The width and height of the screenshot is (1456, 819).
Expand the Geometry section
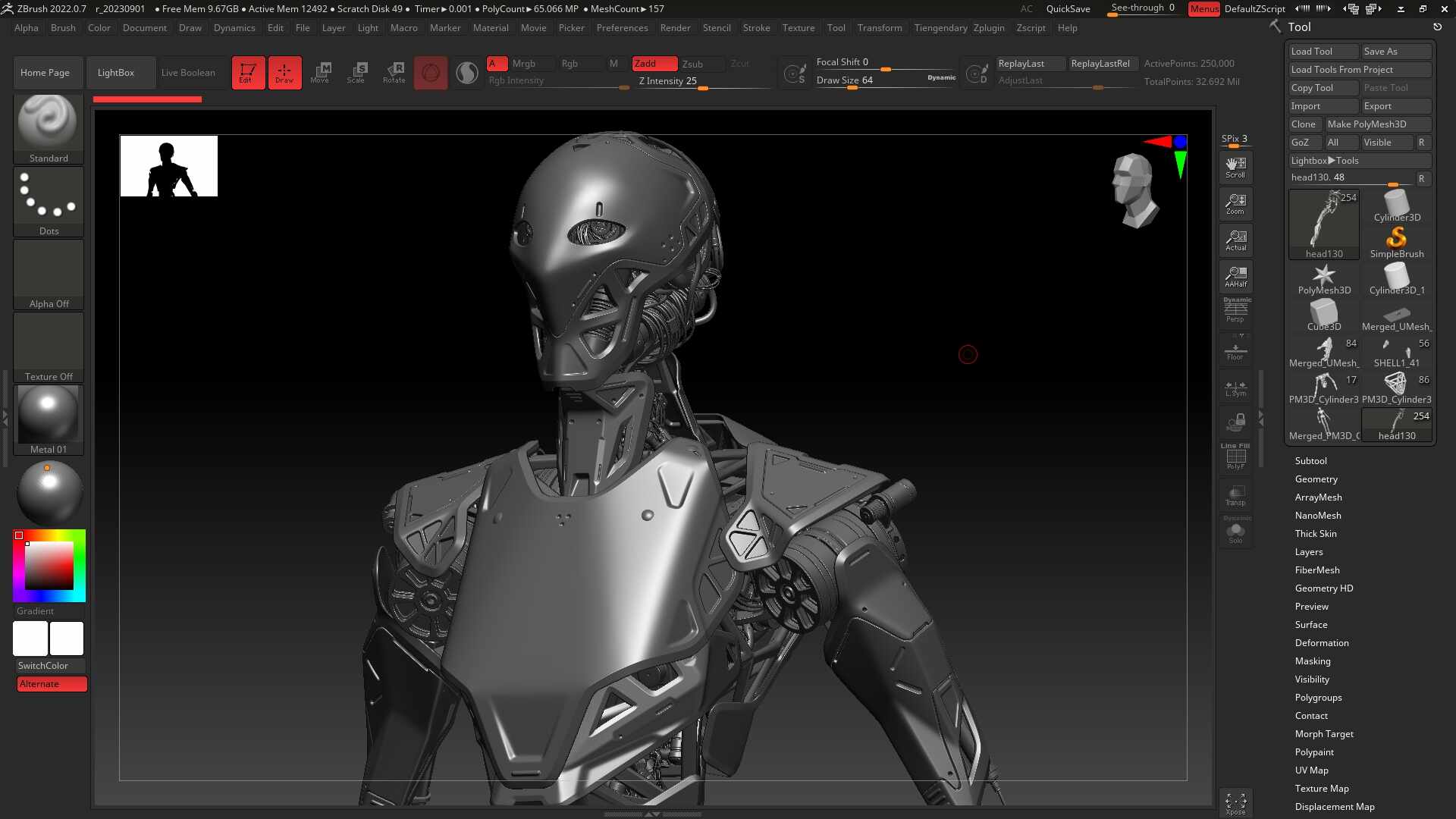point(1316,479)
